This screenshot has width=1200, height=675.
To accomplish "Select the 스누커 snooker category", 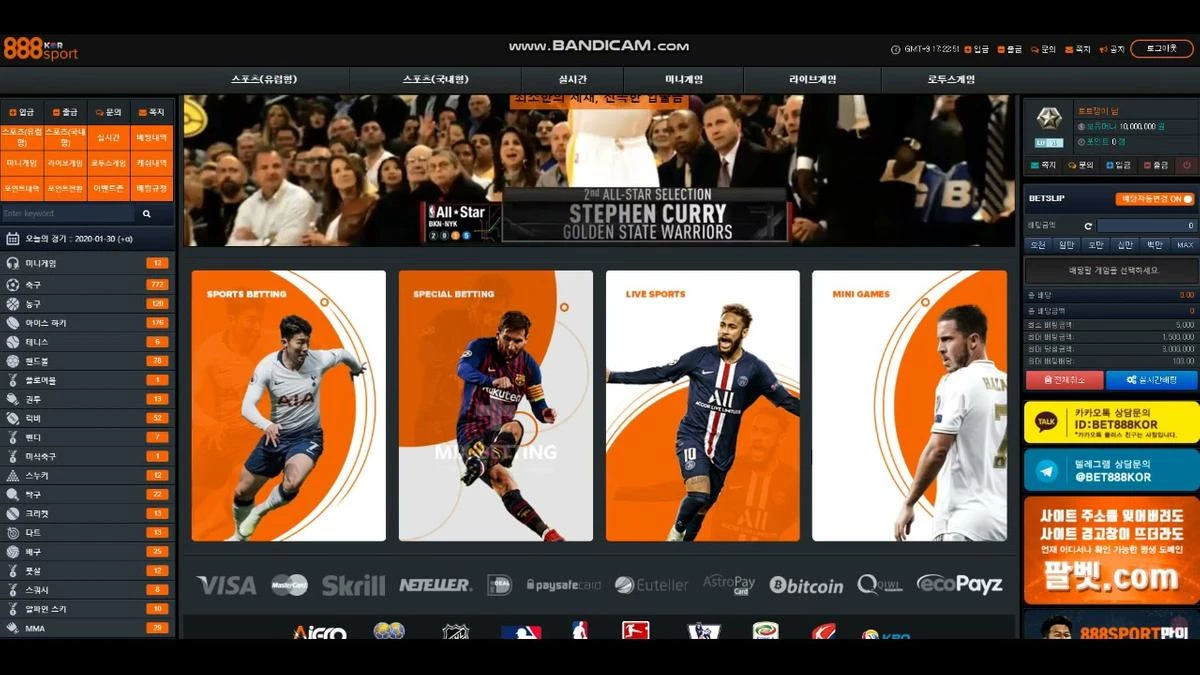I will coord(88,475).
